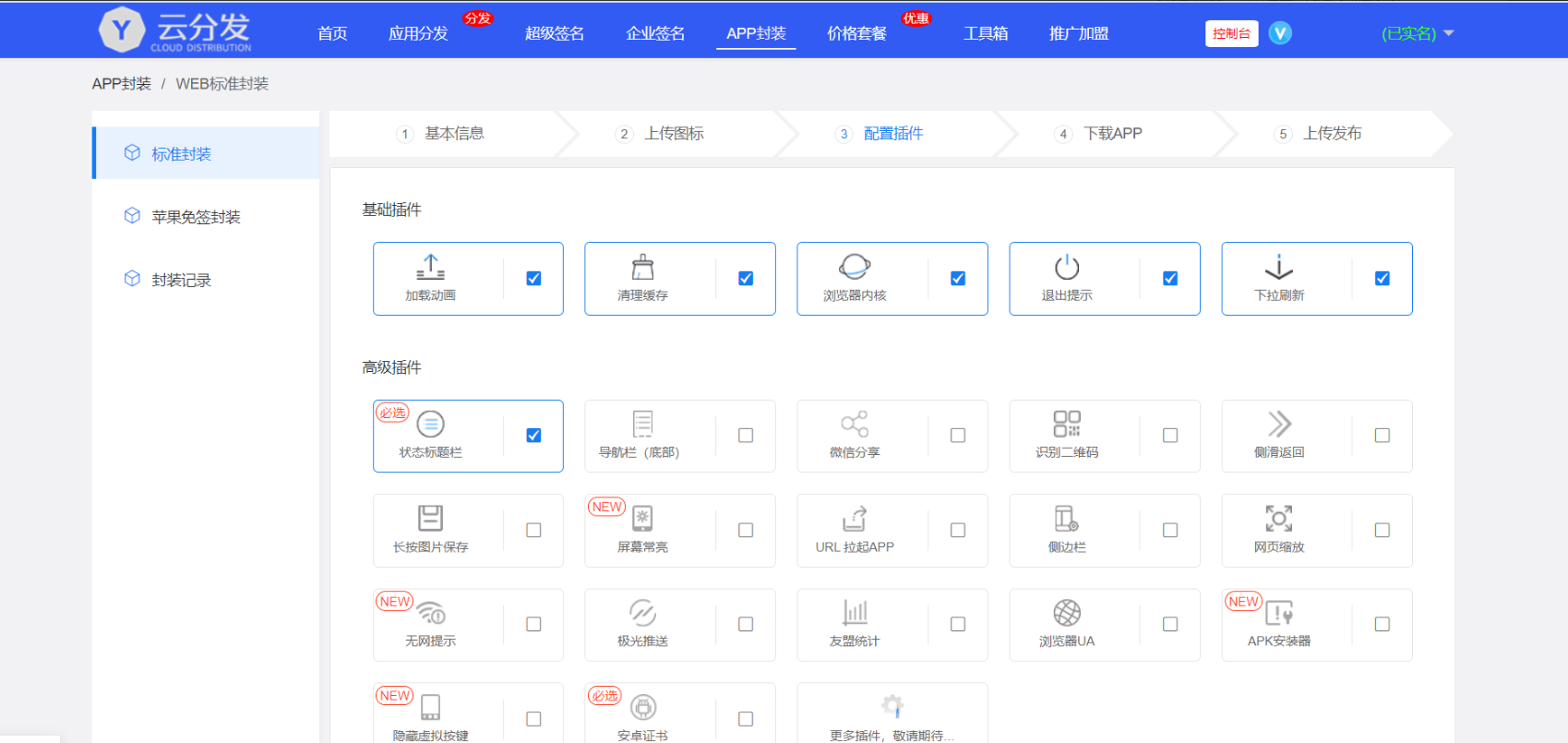
Task: Uncheck the 清理缓存 checkbox
Action: [x=746, y=278]
